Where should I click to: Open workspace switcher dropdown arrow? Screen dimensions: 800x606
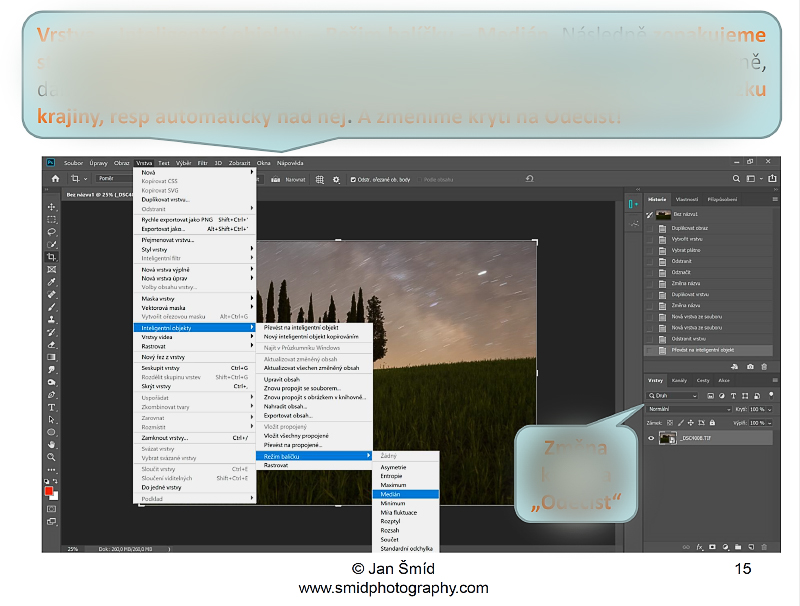(x=761, y=179)
